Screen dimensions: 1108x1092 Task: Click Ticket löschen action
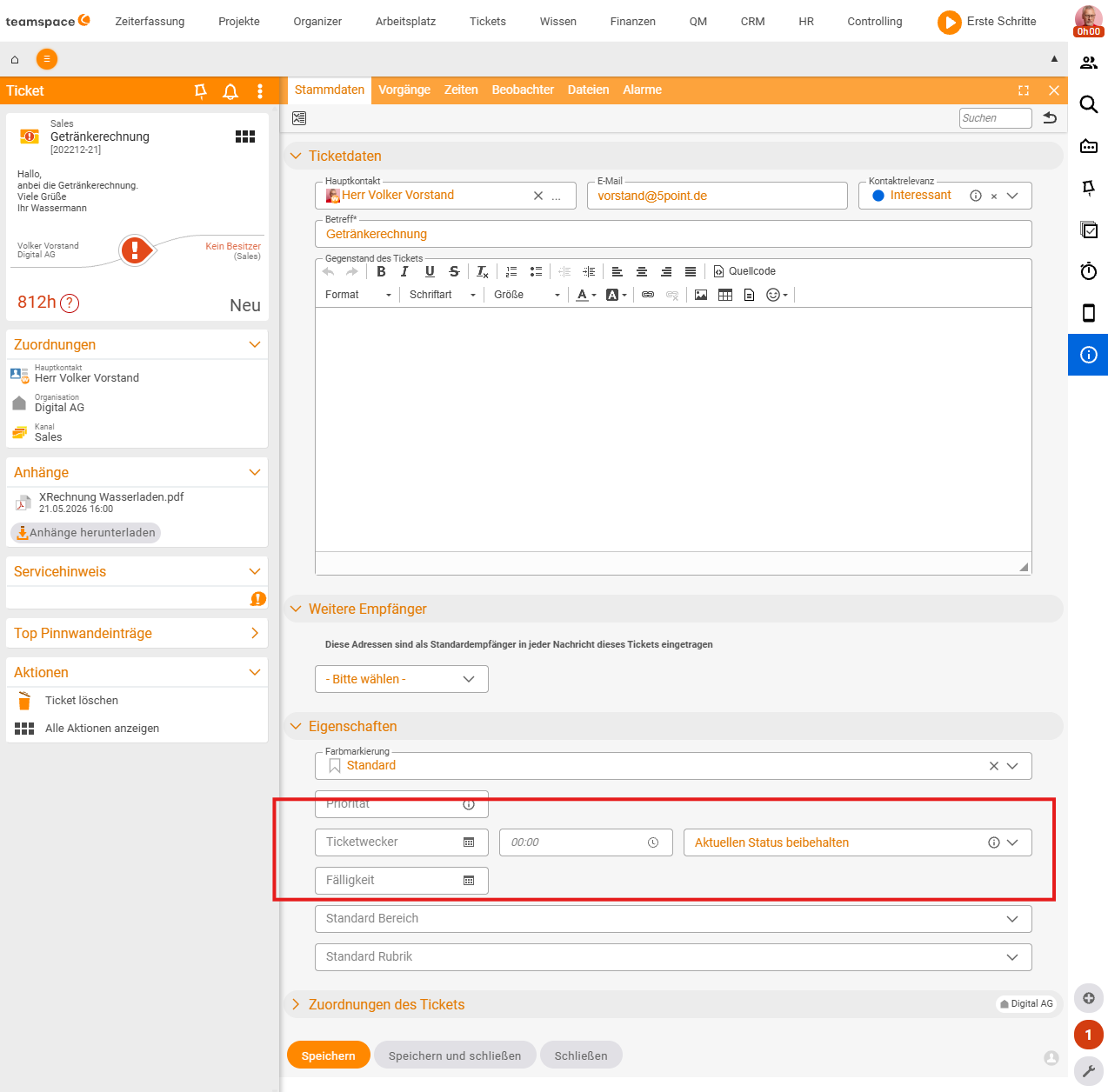[x=82, y=700]
